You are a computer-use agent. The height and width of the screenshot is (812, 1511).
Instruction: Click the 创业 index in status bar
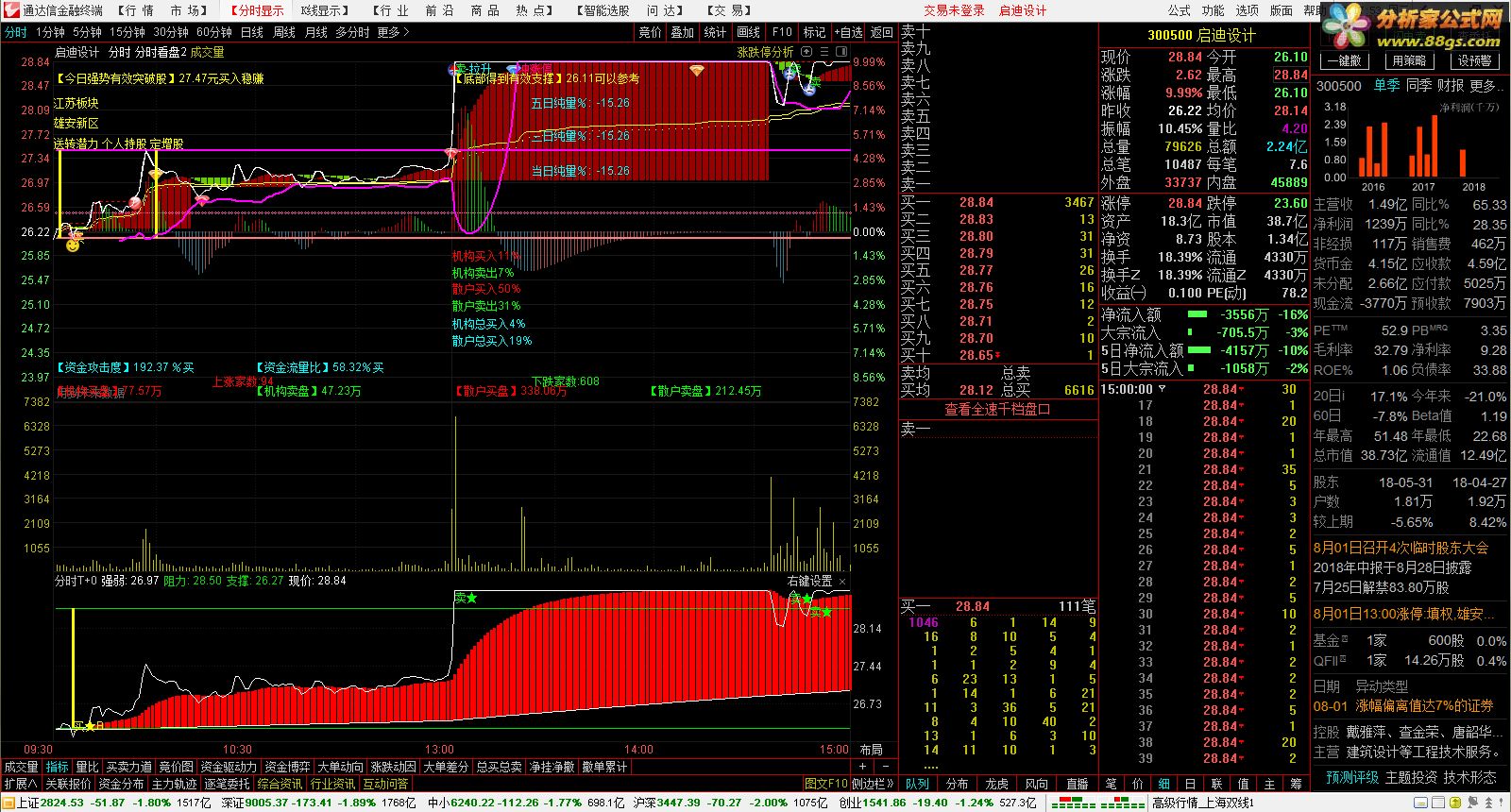pyautogui.click(x=940, y=803)
